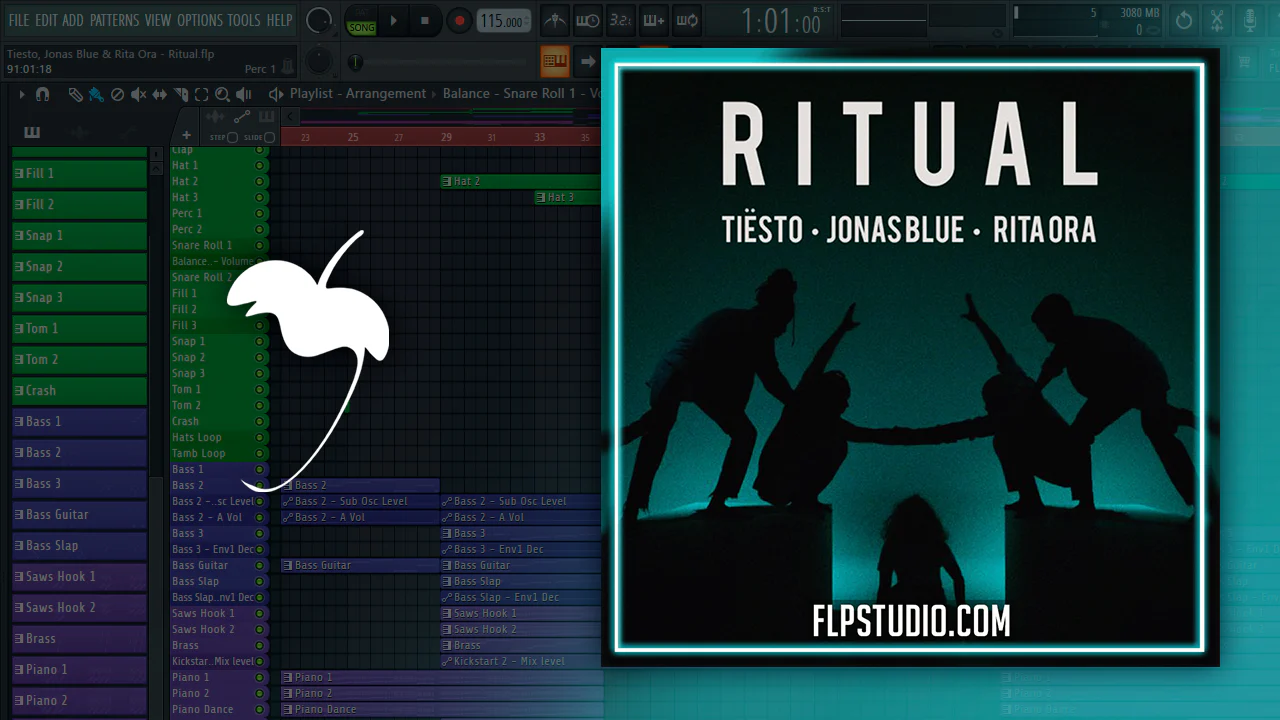Toggle the recording countdown icon
1280x720 pixels.
tap(621, 20)
